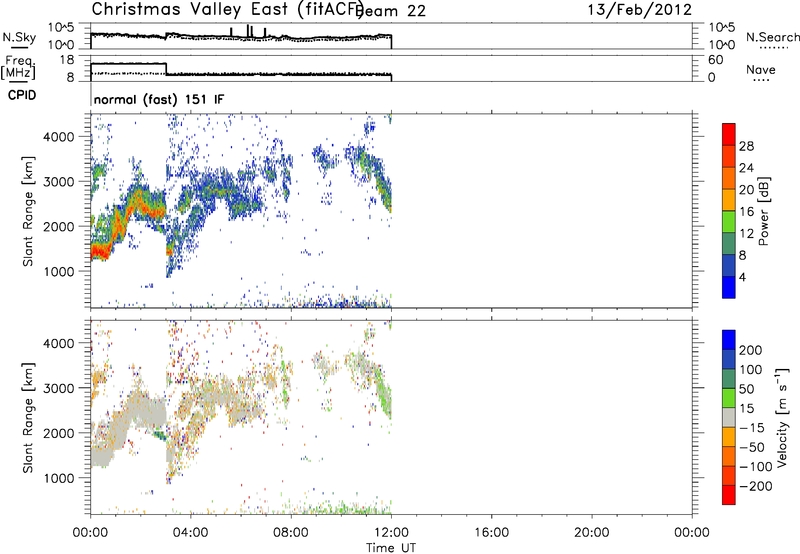Click the '1000' tick on the velocity panel
The width and height of the screenshot is (800, 554).
pos(59,478)
